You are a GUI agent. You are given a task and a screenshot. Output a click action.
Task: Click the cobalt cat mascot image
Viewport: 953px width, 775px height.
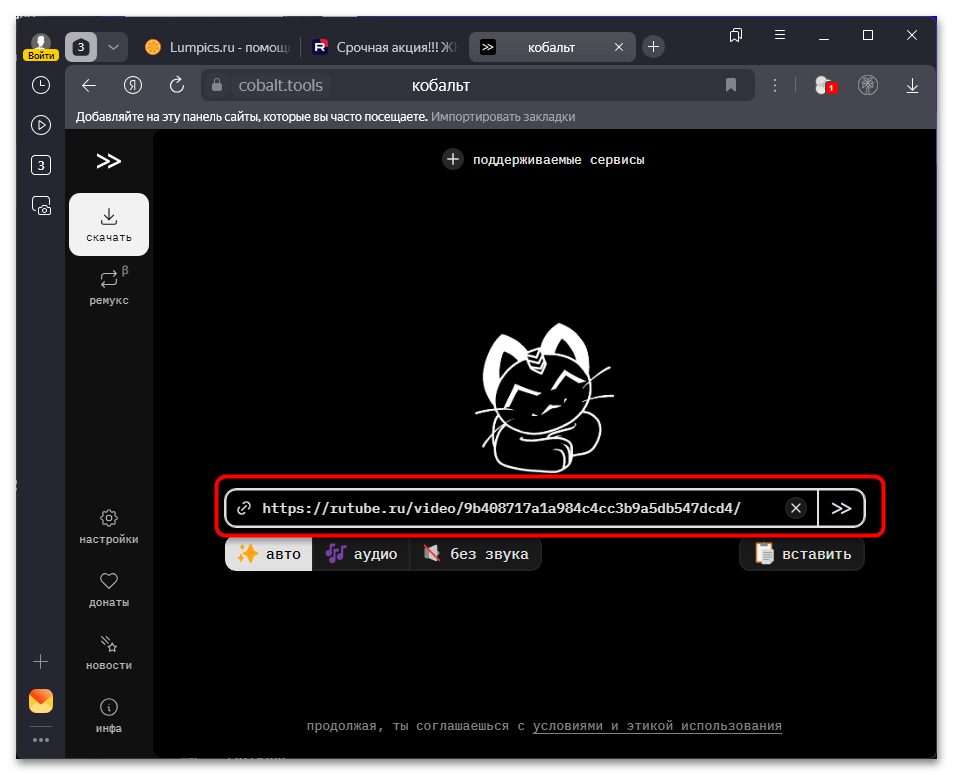pos(543,397)
